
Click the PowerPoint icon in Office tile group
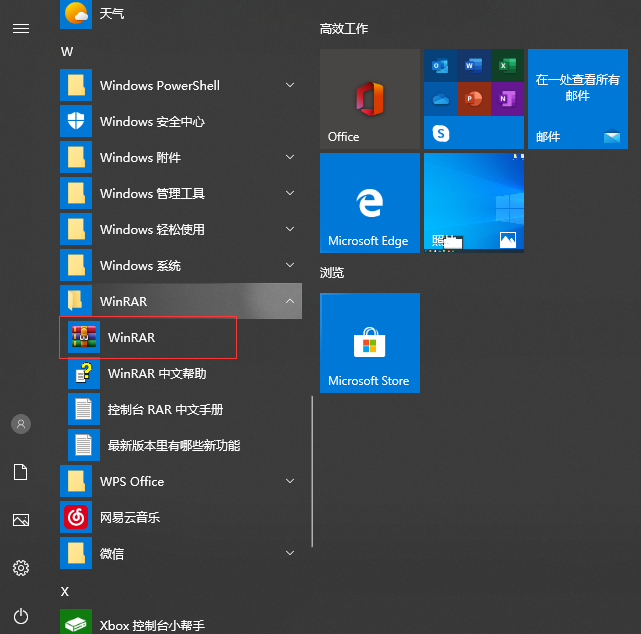(x=474, y=99)
